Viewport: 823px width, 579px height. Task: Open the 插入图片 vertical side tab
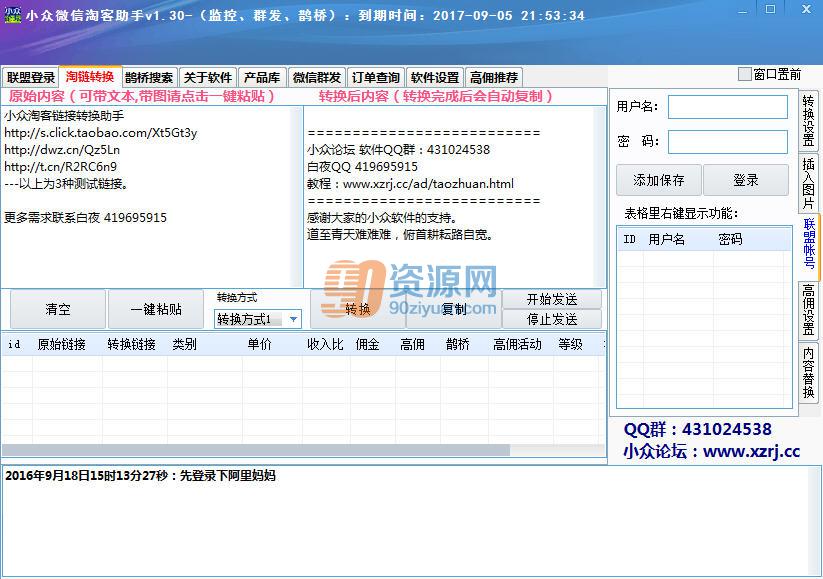[809, 183]
